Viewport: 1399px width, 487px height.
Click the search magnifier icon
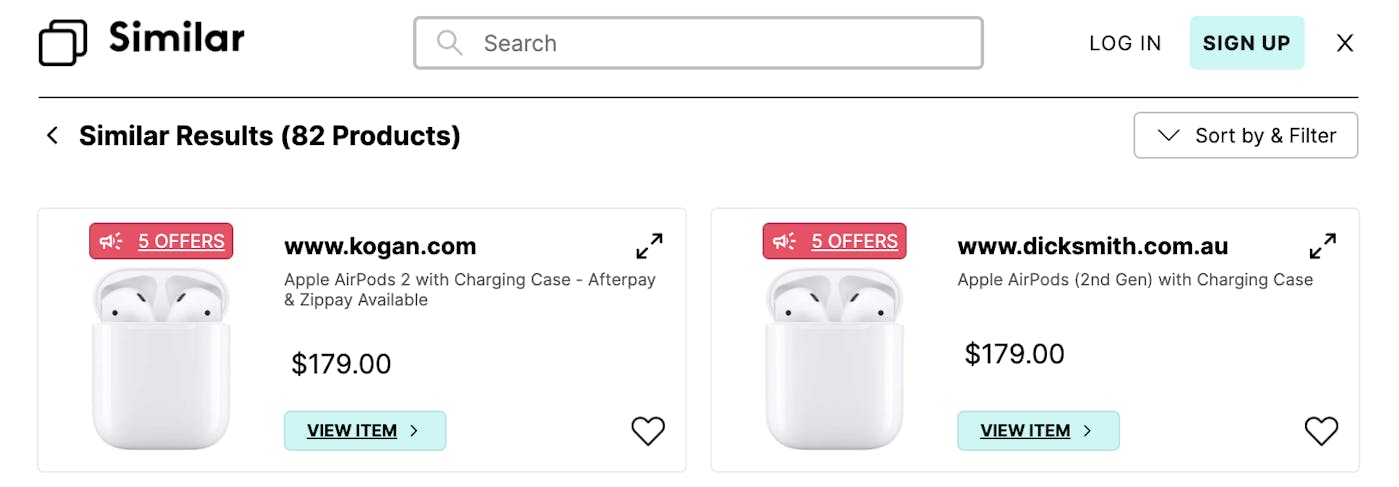[x=450, y=43]
